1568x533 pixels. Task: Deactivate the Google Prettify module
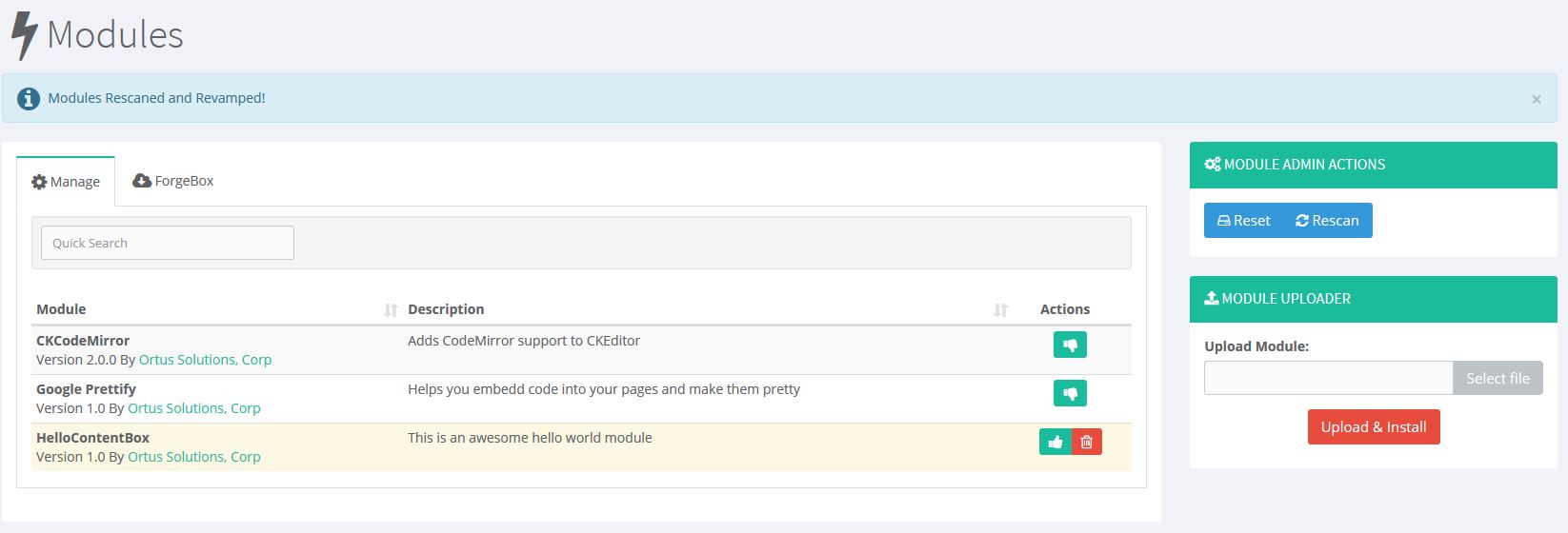pyautogui.click(x=1070, y=393)
